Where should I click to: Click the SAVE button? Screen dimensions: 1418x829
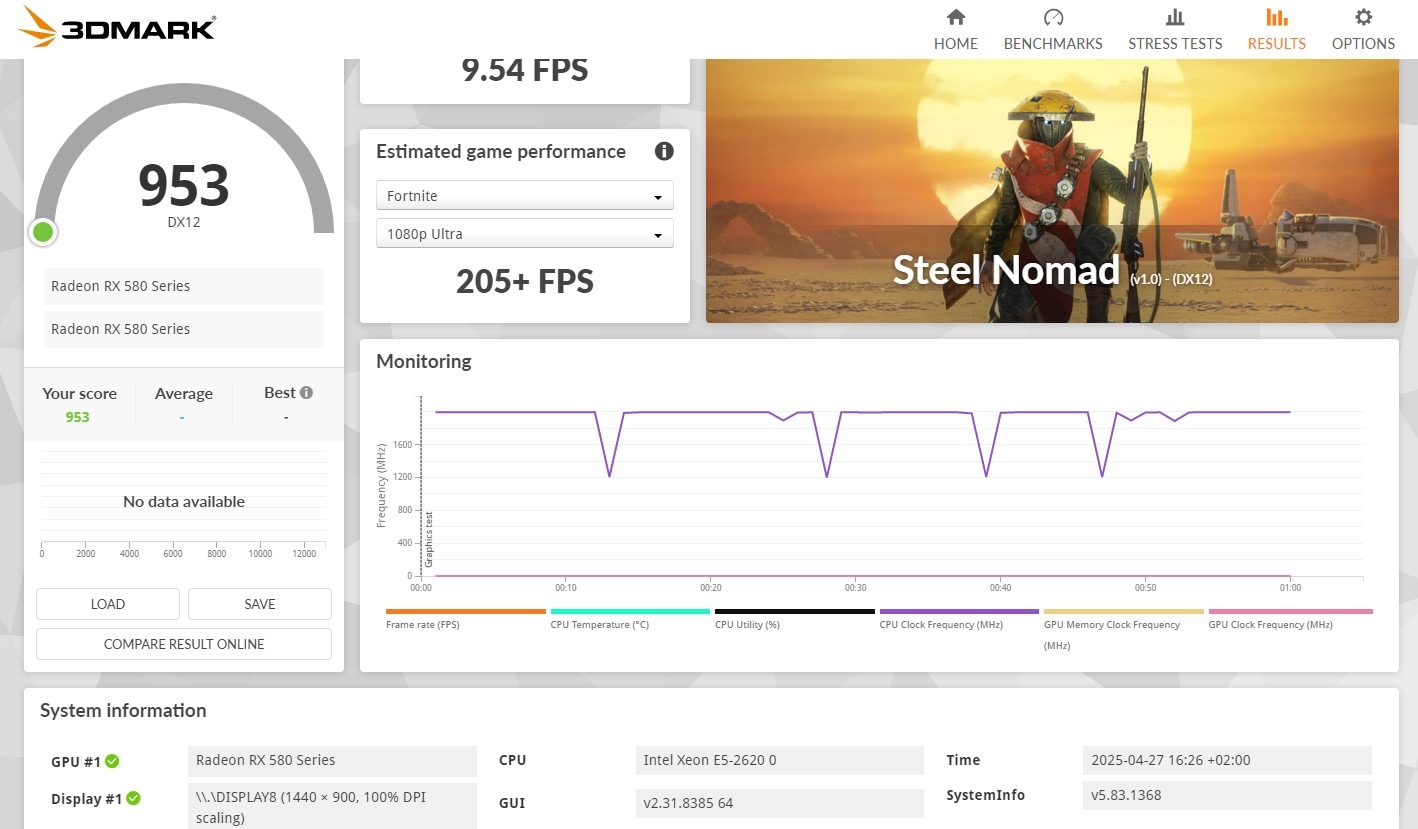pos(260,604)
